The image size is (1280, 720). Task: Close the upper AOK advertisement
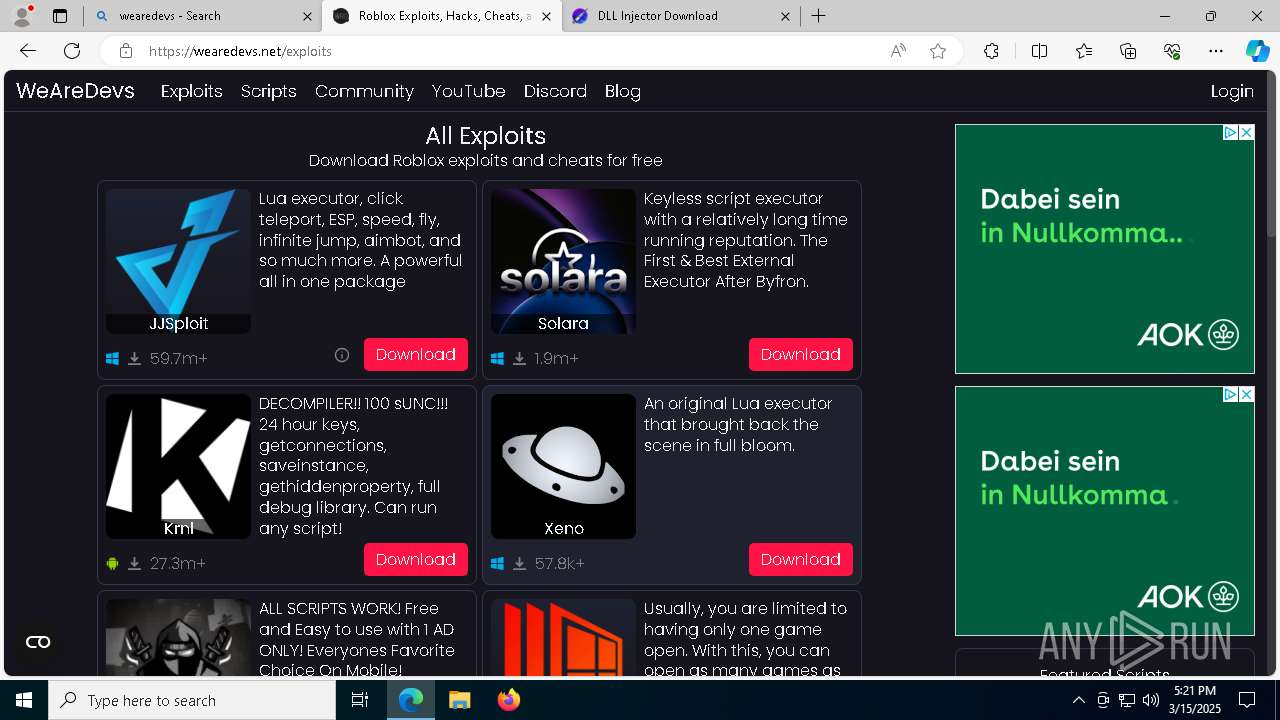[1246, 132]
